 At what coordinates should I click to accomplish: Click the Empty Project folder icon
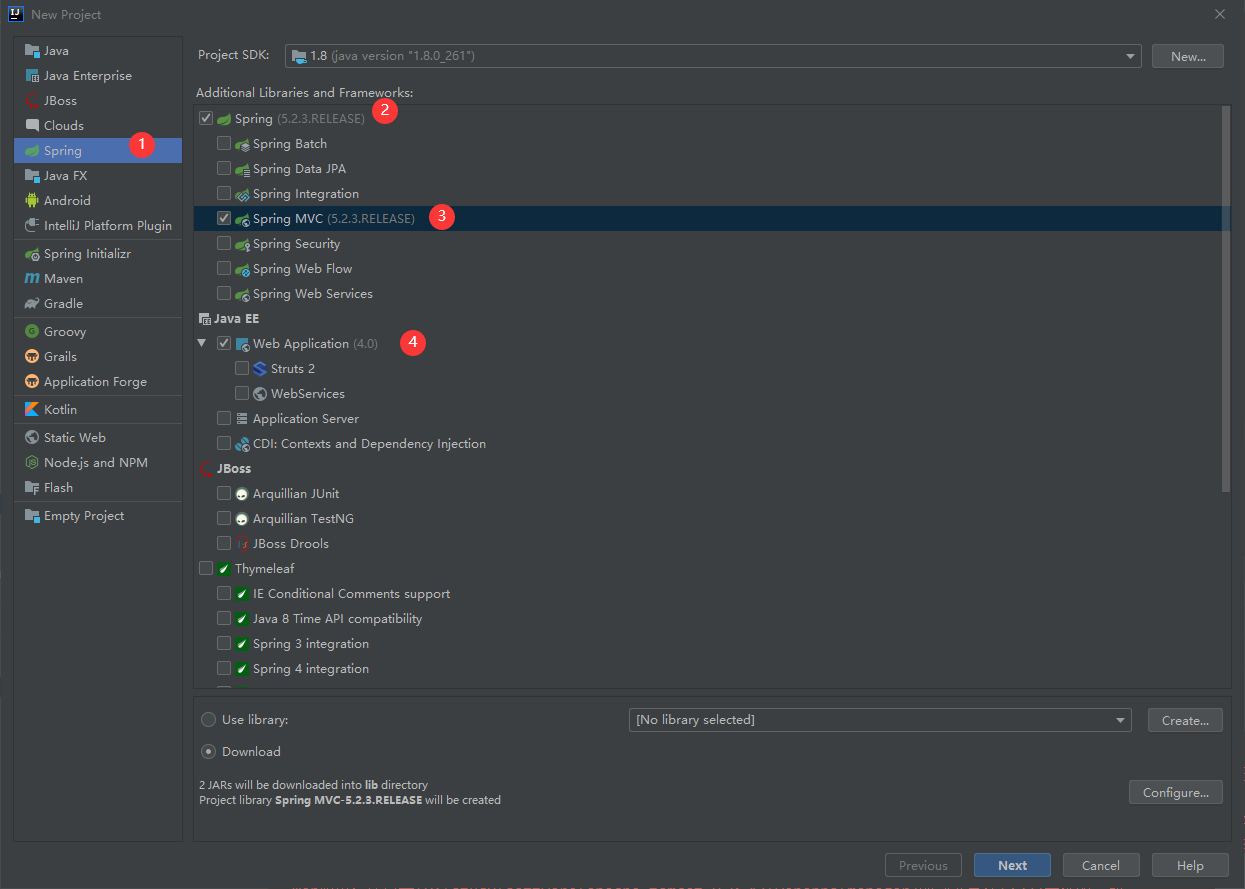coord(32,515)
